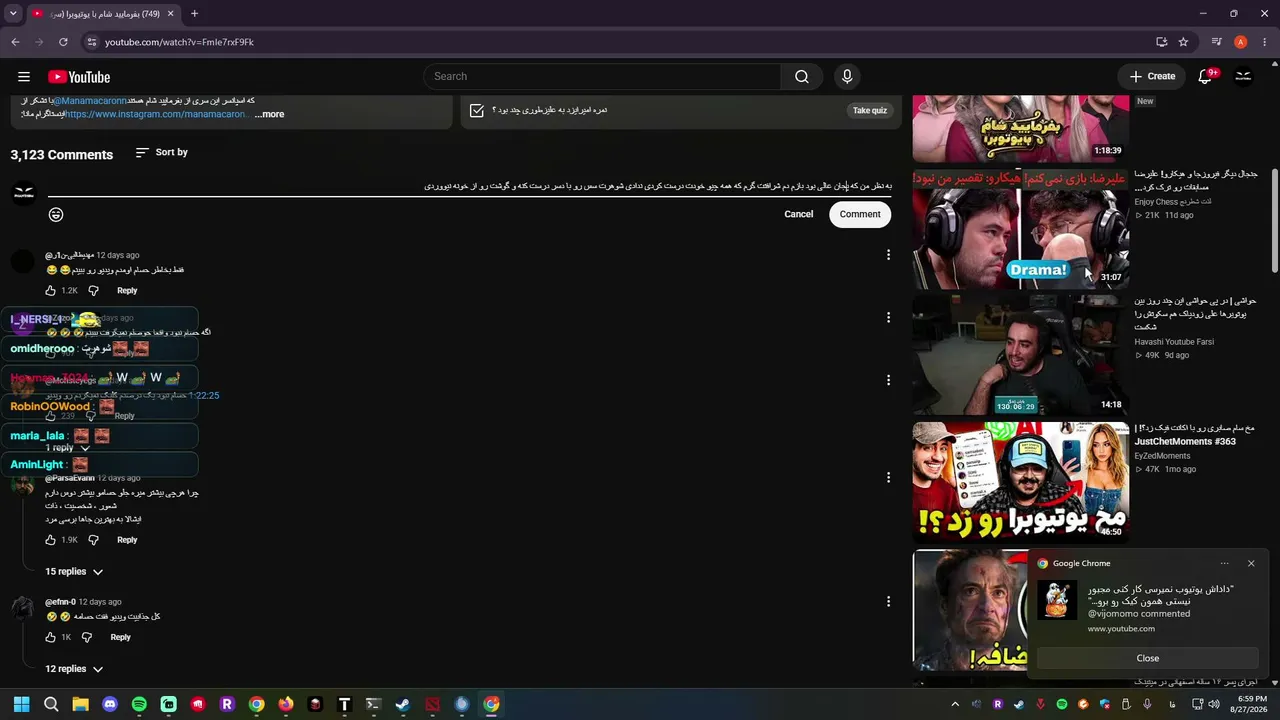Viewport: 1280px width, 720px height.
Task: Open Chrome's three-dot menu
Action: click(x=1265, y=42)
